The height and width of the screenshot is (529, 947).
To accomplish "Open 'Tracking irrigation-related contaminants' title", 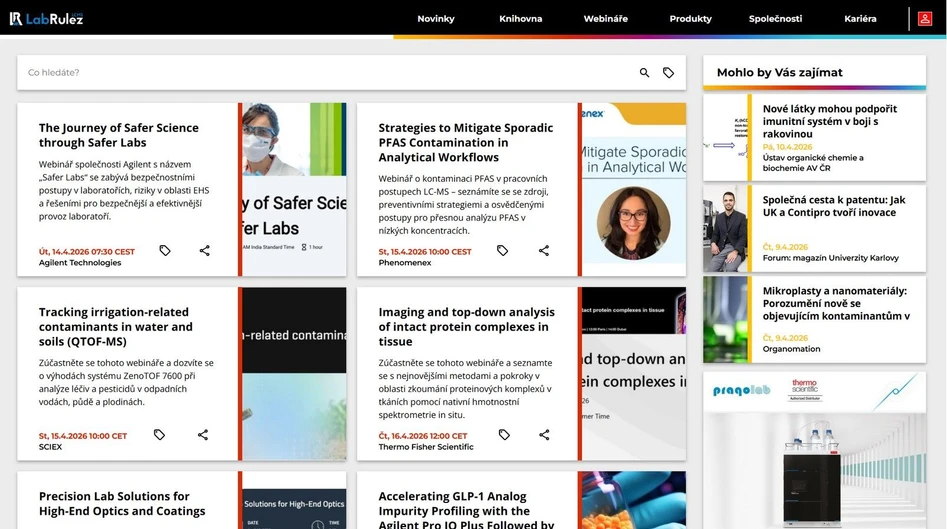I will [x=116, y=327].
